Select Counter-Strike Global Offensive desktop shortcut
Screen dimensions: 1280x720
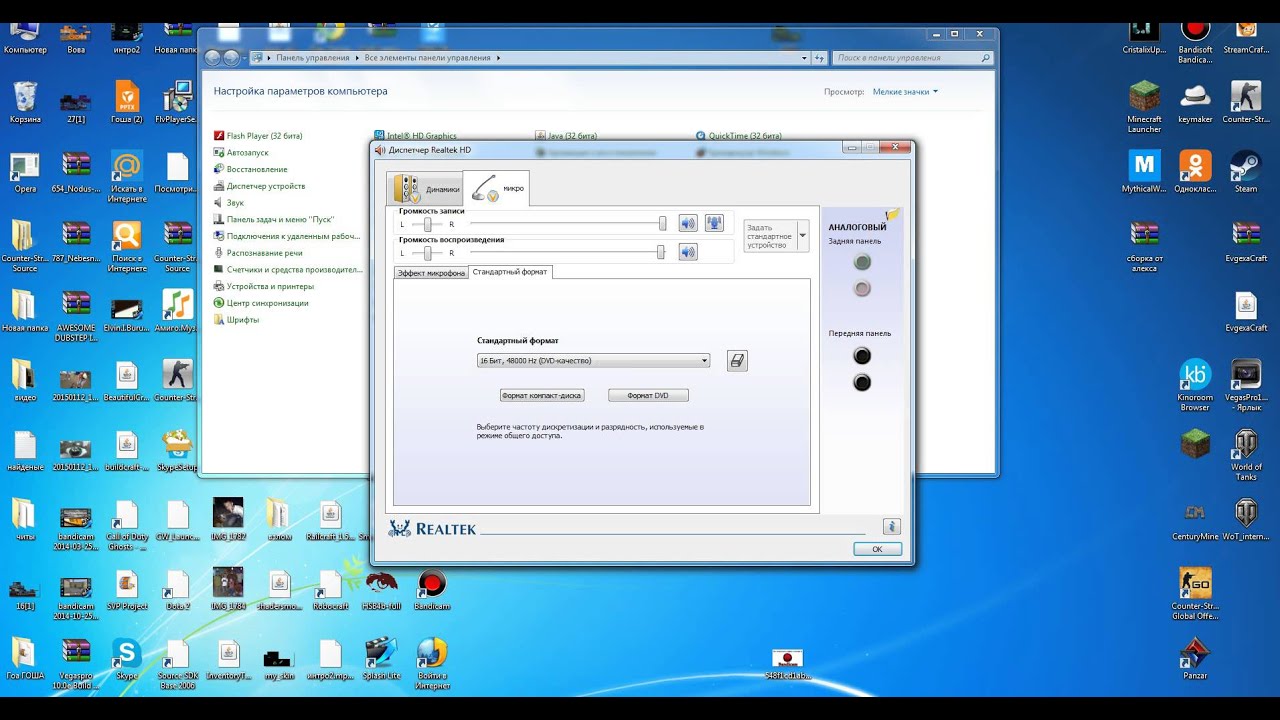1195,593
